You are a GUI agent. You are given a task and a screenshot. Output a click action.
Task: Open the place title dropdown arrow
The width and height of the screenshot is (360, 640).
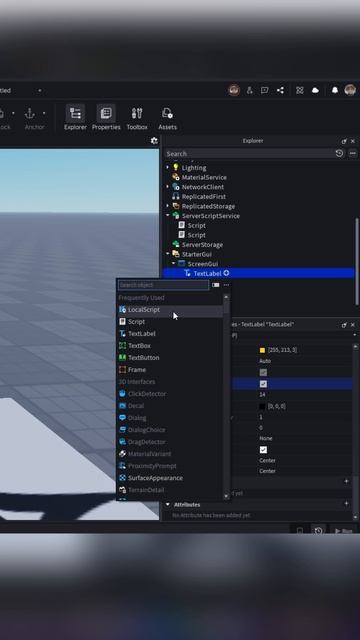click(40, 90)
